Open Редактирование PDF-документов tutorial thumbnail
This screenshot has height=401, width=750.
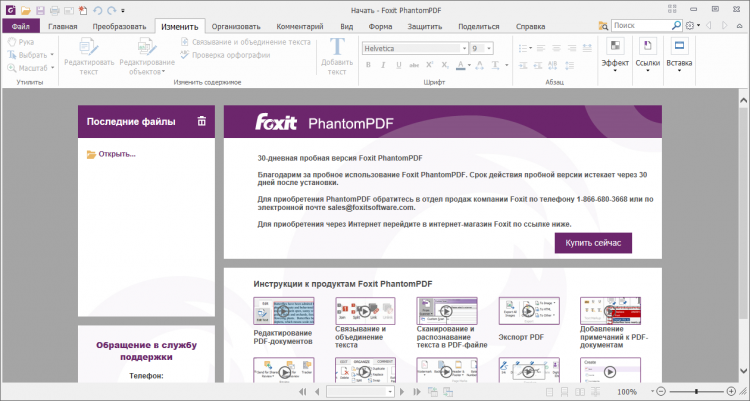284,311
